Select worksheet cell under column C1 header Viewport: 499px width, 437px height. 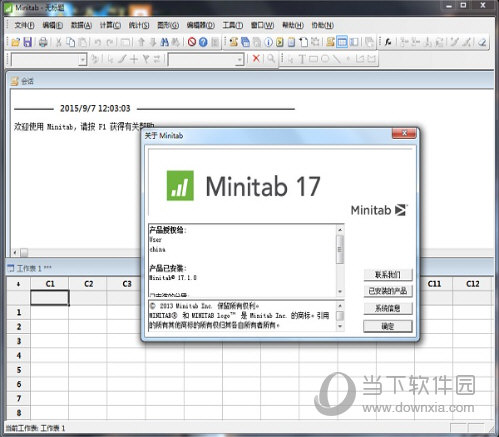50,297
